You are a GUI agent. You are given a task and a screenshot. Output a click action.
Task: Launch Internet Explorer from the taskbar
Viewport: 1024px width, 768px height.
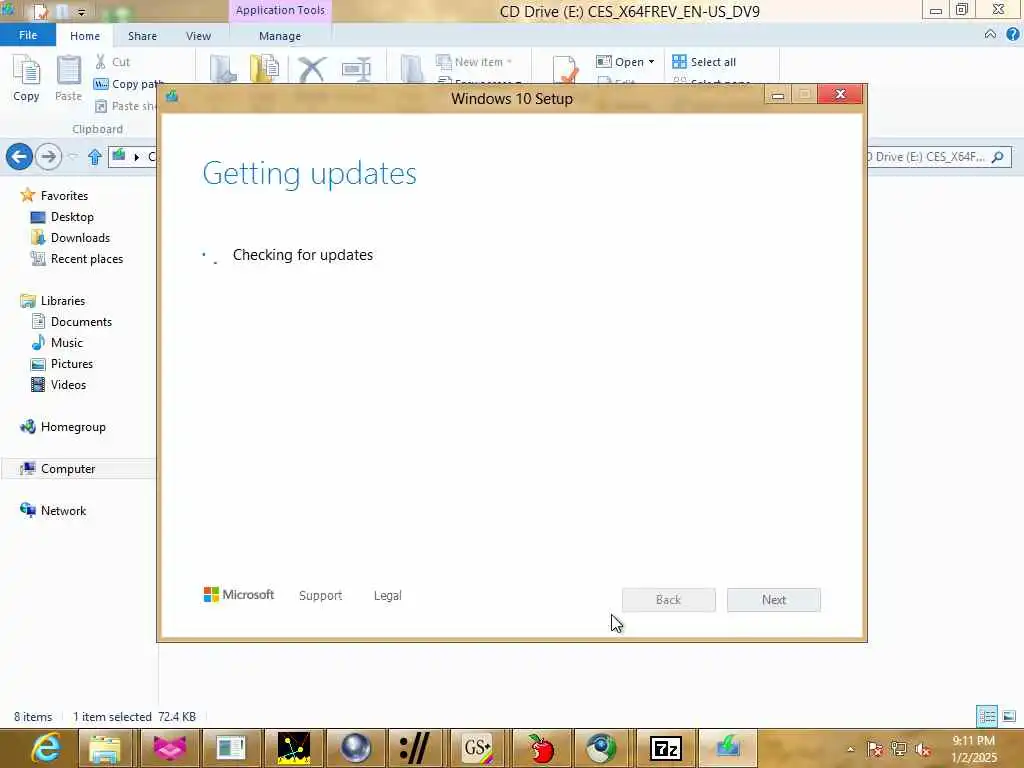pyautogui.click(x=46, y=748)
